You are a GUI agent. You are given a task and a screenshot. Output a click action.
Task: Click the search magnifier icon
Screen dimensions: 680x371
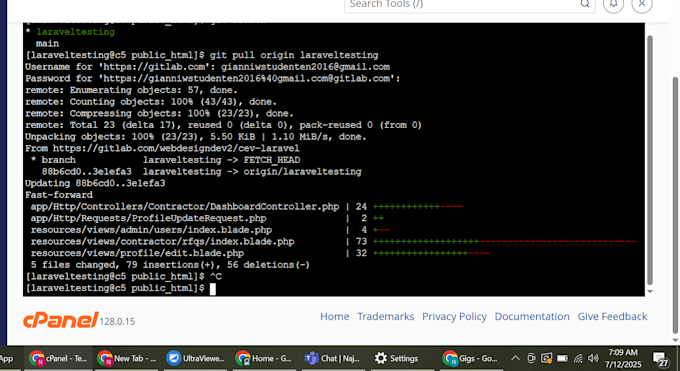coord(585,4)
